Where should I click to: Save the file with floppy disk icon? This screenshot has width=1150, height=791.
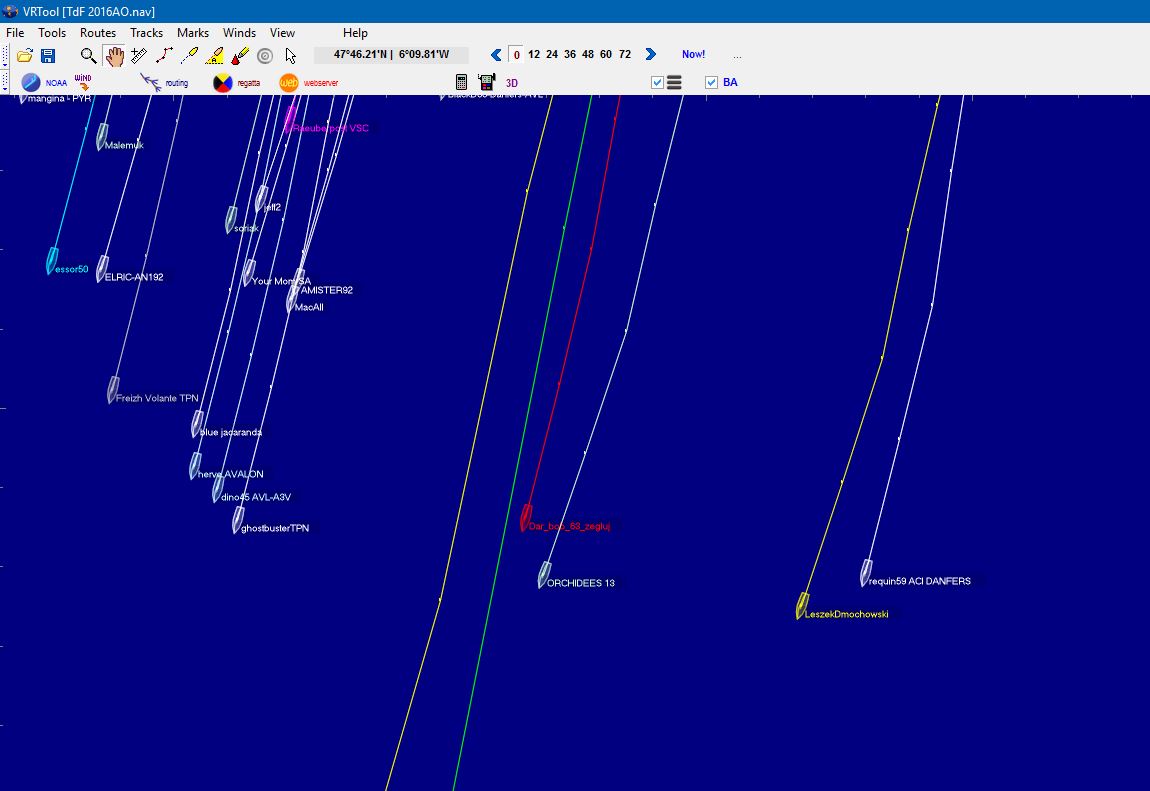click(x=48, y=55)
